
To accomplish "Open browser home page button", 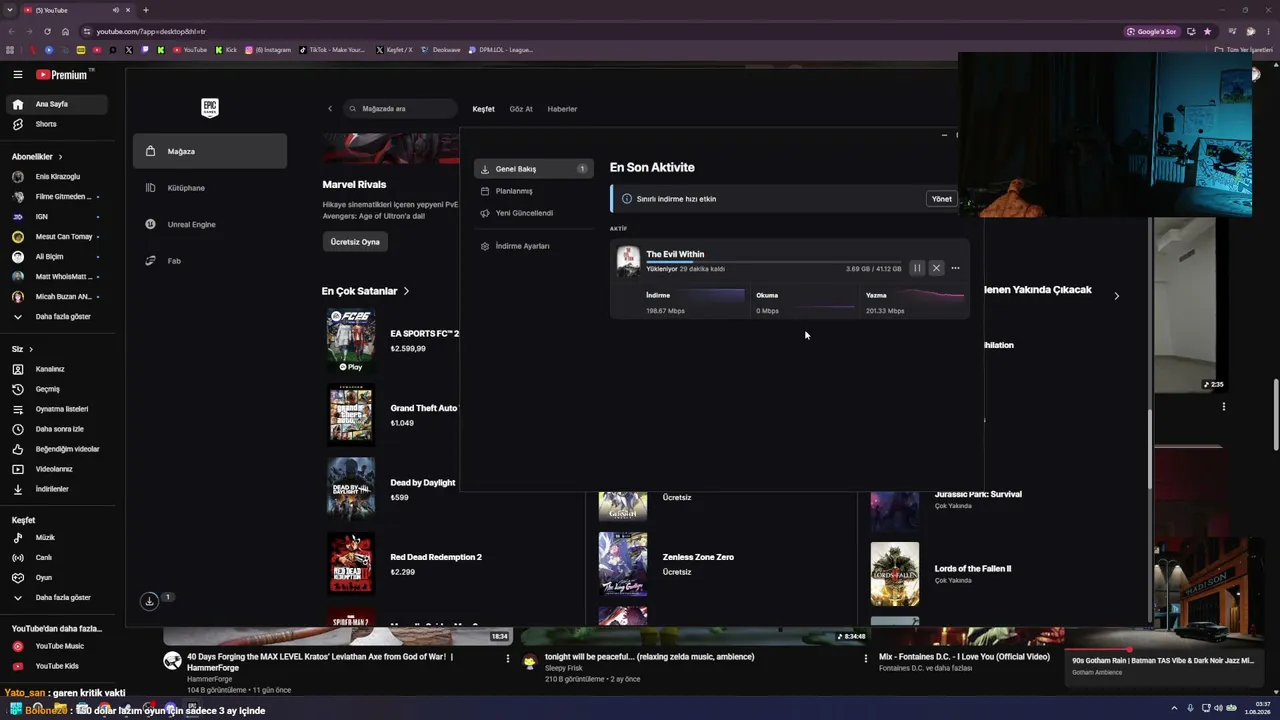I will [x=66, y=31].
